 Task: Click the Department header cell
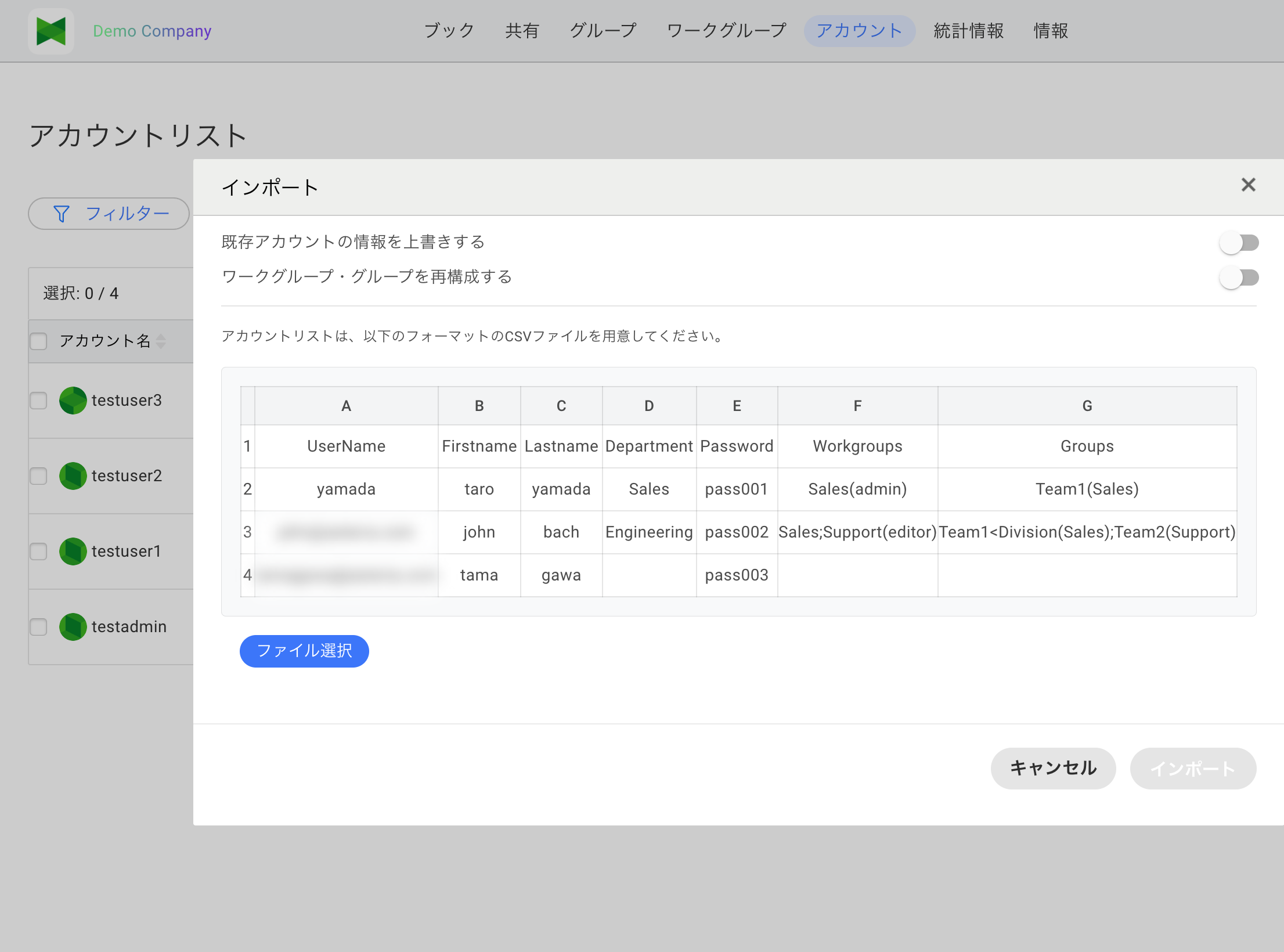649,446
